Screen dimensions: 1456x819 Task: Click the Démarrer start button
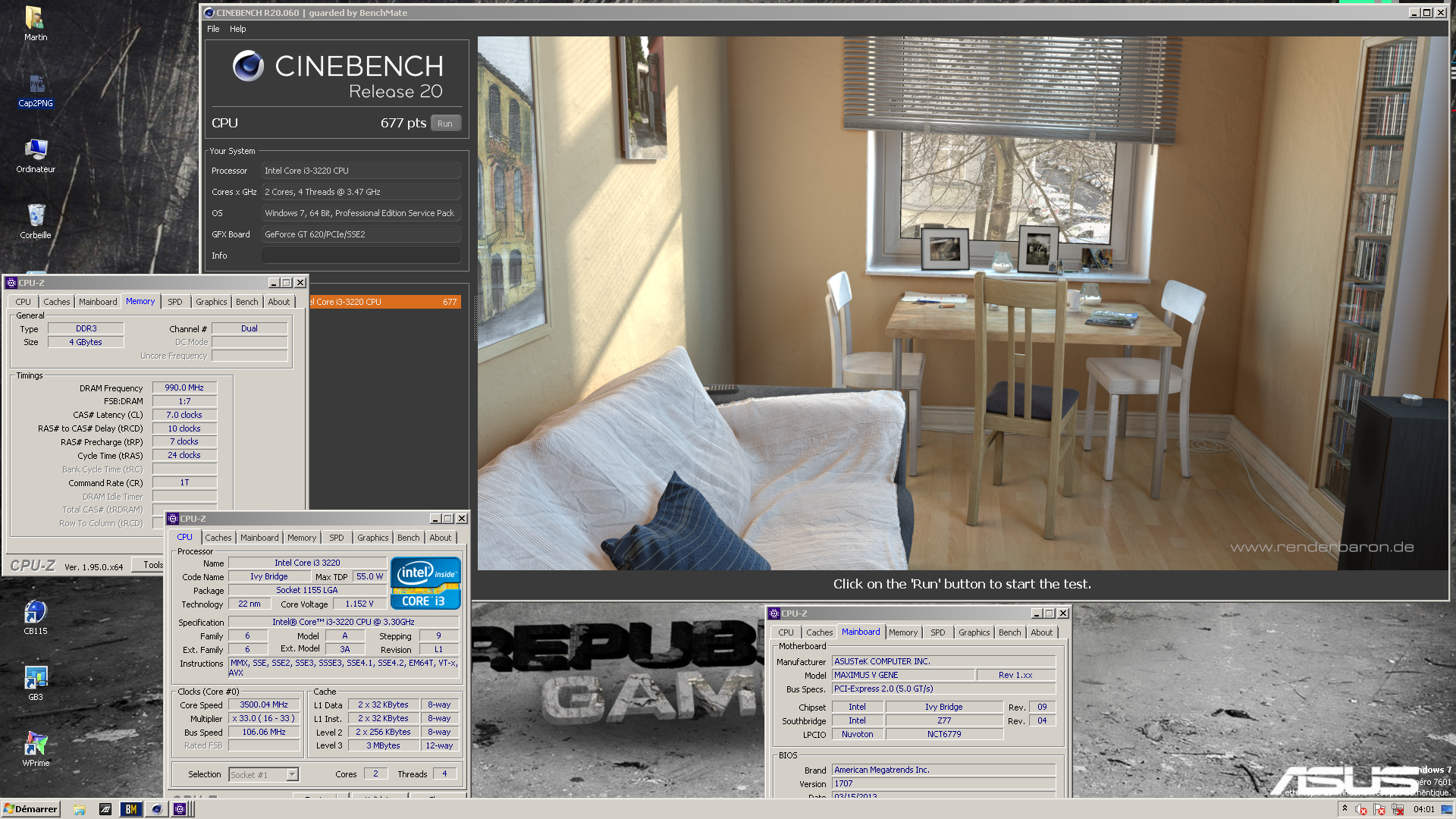coord(30,809)
